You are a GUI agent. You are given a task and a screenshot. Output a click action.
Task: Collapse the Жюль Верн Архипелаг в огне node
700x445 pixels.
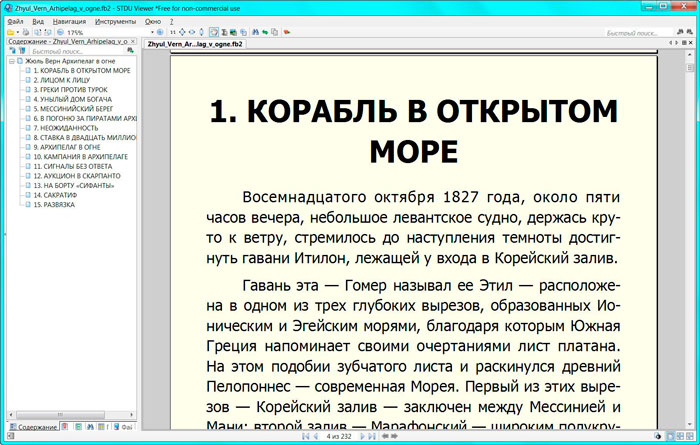coord(12,61)
